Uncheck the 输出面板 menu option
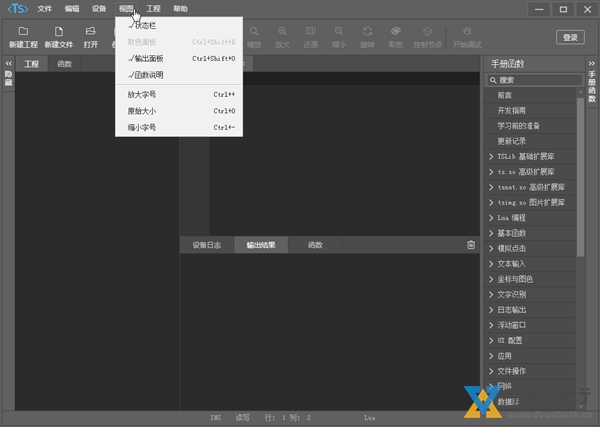600x427 pixels. point(152,59)
